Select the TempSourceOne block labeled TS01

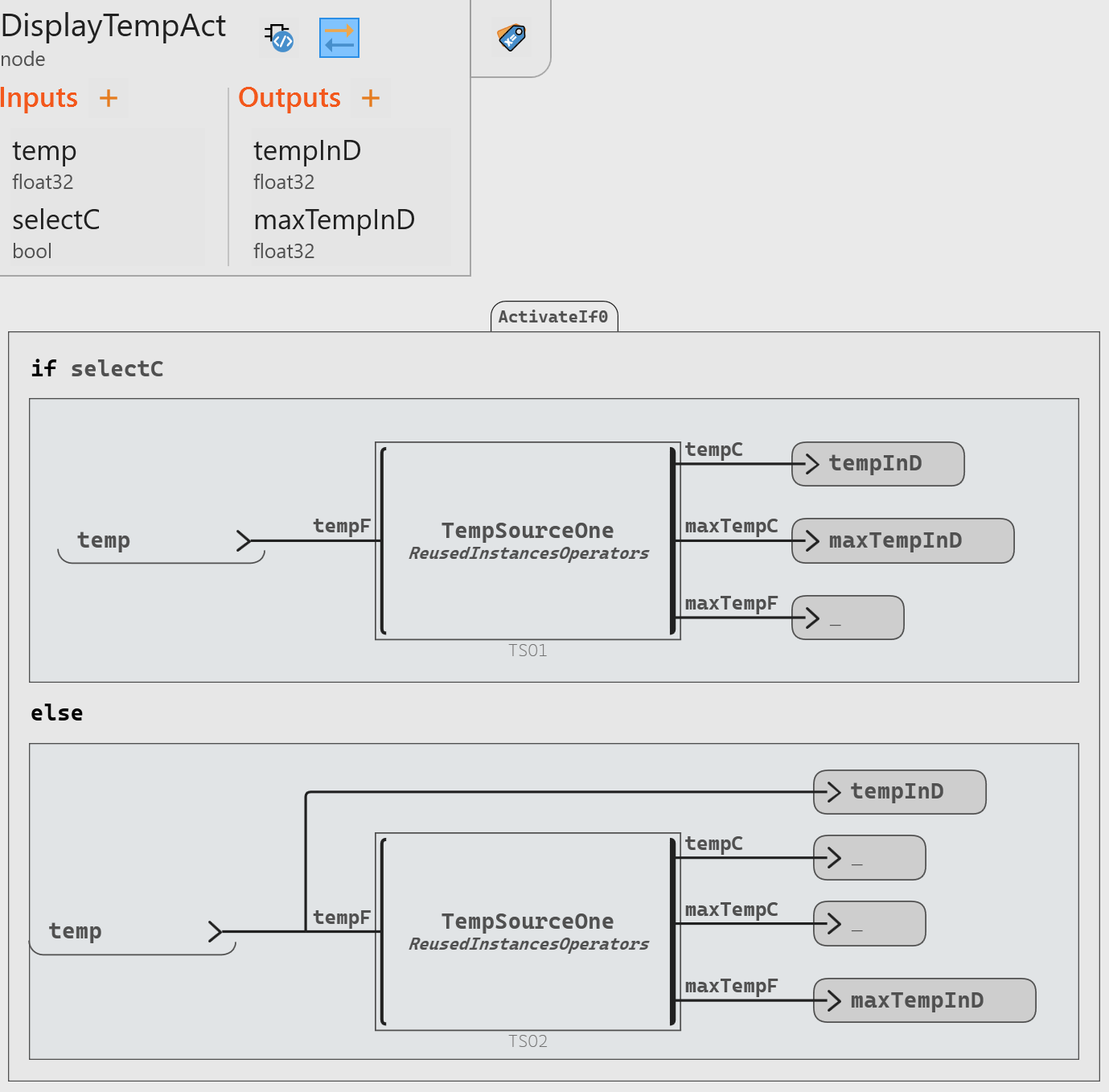528,540
